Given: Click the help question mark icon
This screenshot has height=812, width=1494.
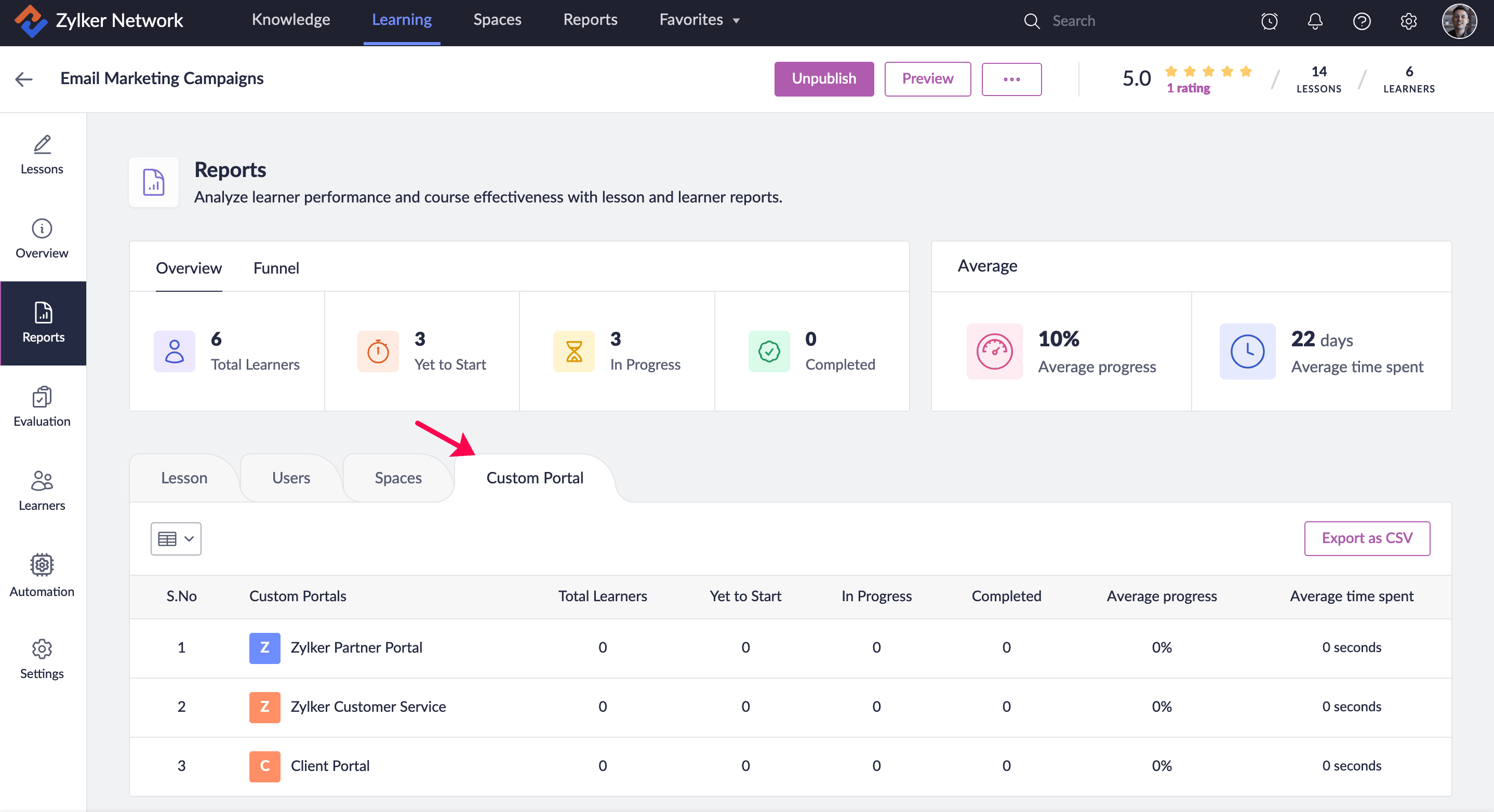Looking at the screenshot, I should [1361, 21].
